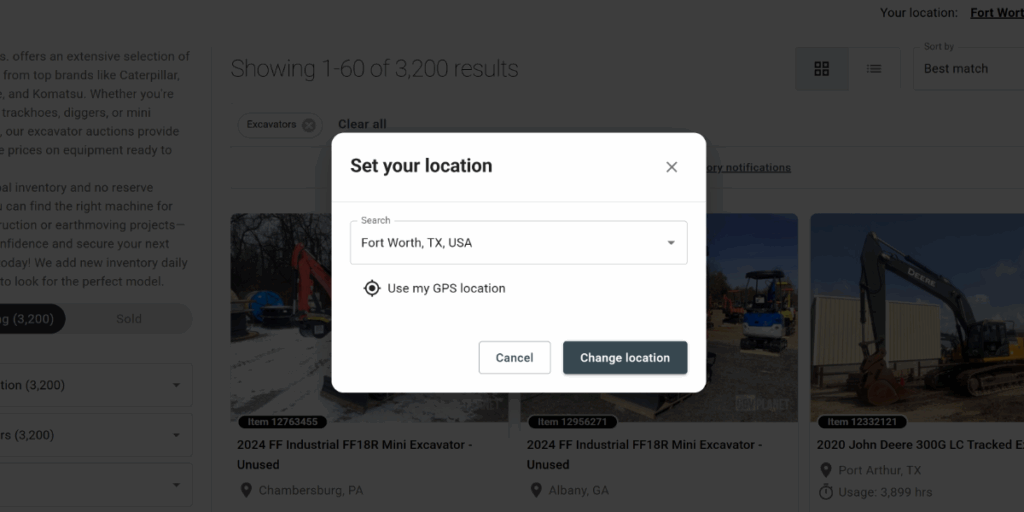This screenshot has height=512, width=1024.
Task: Open the location search dropdown arrow
Action: 671,243
